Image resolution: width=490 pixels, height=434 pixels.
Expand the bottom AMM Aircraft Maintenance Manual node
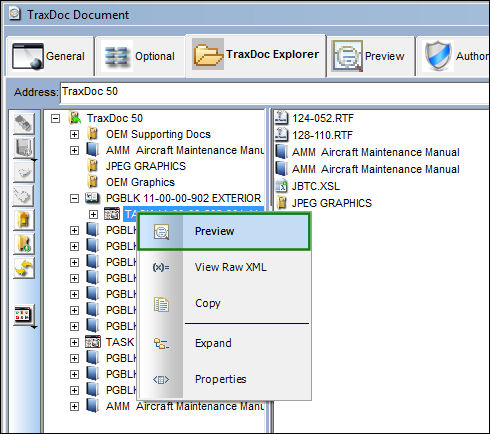point(74,406)
